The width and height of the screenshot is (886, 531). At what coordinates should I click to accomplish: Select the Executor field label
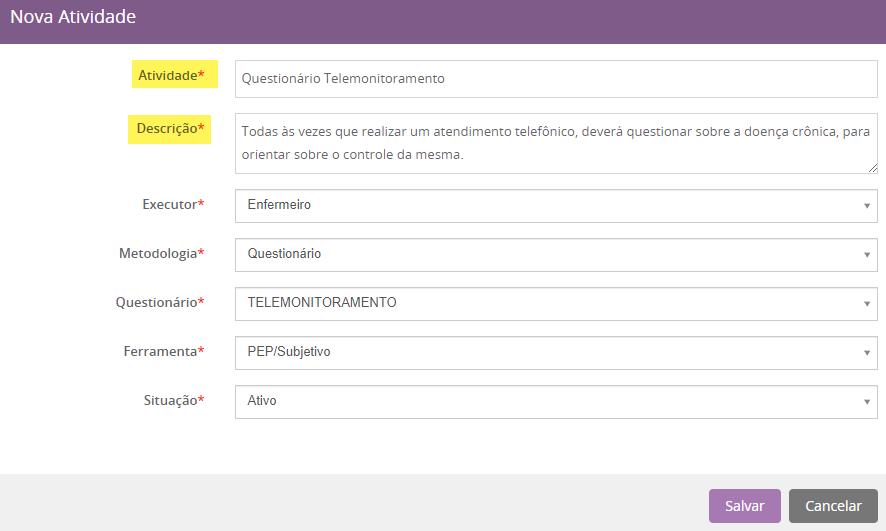[172, 205]
